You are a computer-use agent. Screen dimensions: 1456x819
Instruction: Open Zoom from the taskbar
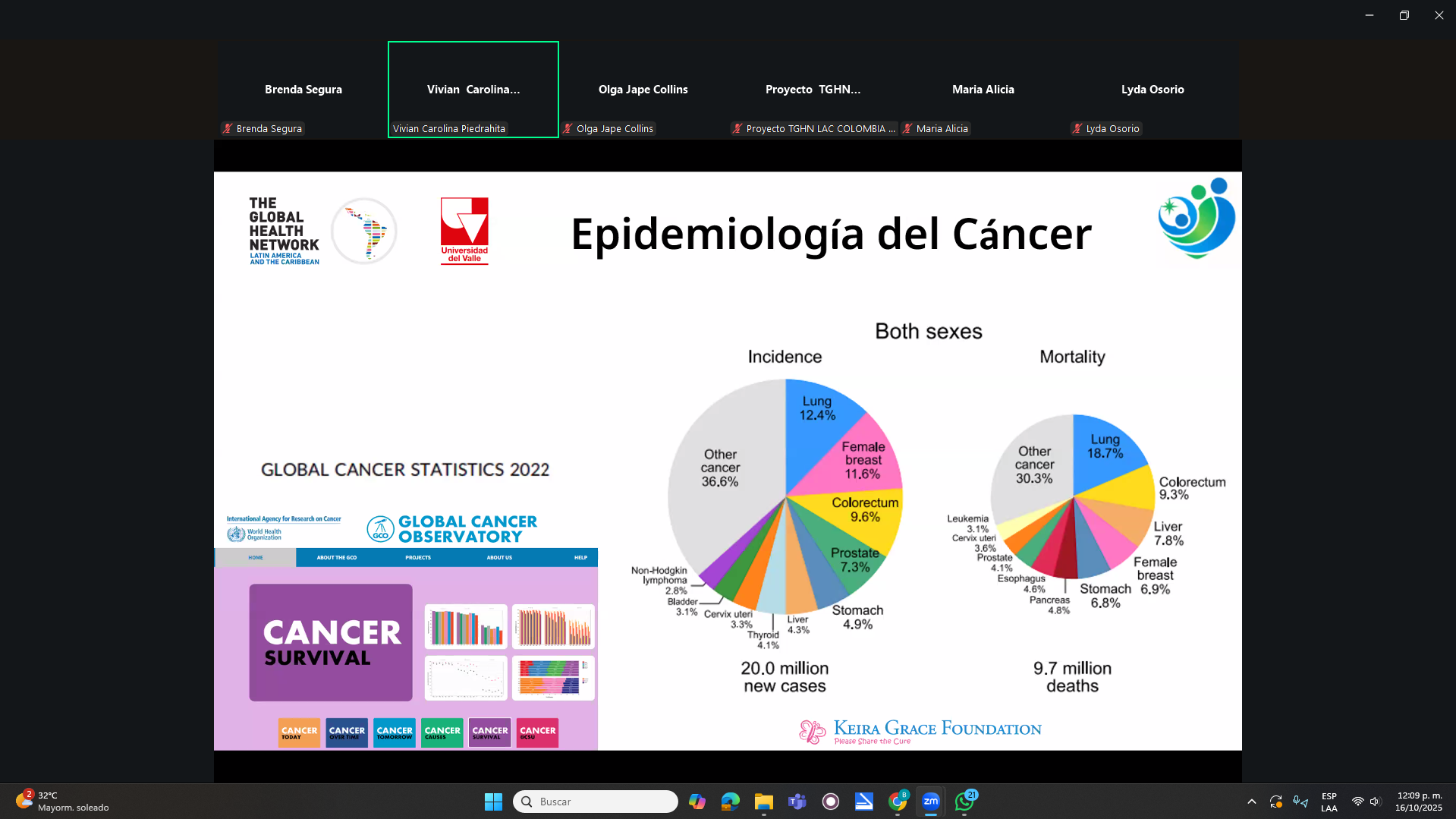click(x=930, y=802)
